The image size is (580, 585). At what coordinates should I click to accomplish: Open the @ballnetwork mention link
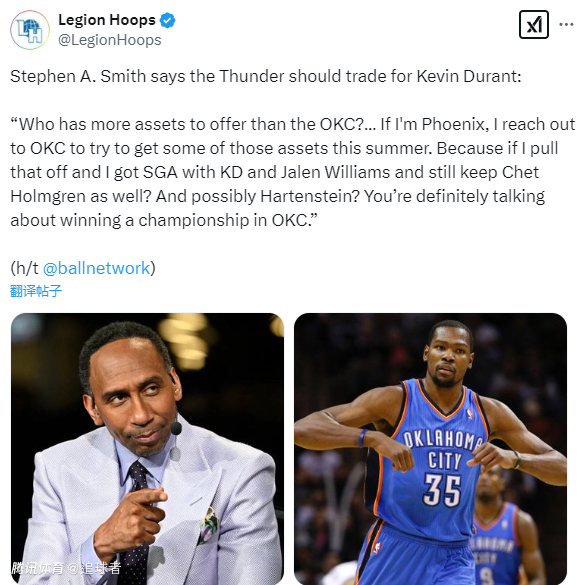point(97,268)
